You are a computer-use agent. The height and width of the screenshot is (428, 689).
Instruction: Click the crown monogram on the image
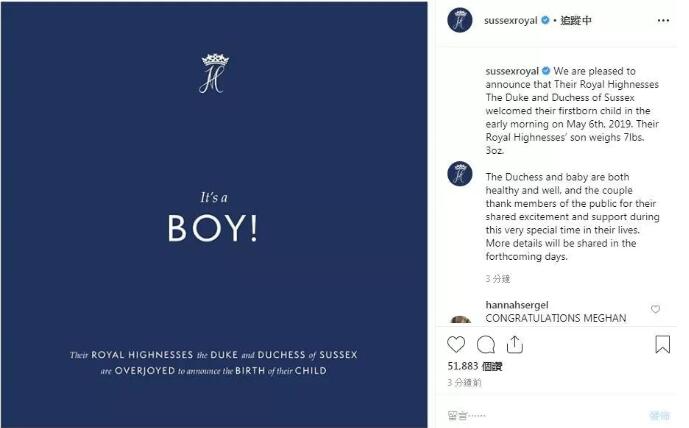pyautogui.click(x=213, y=73)
